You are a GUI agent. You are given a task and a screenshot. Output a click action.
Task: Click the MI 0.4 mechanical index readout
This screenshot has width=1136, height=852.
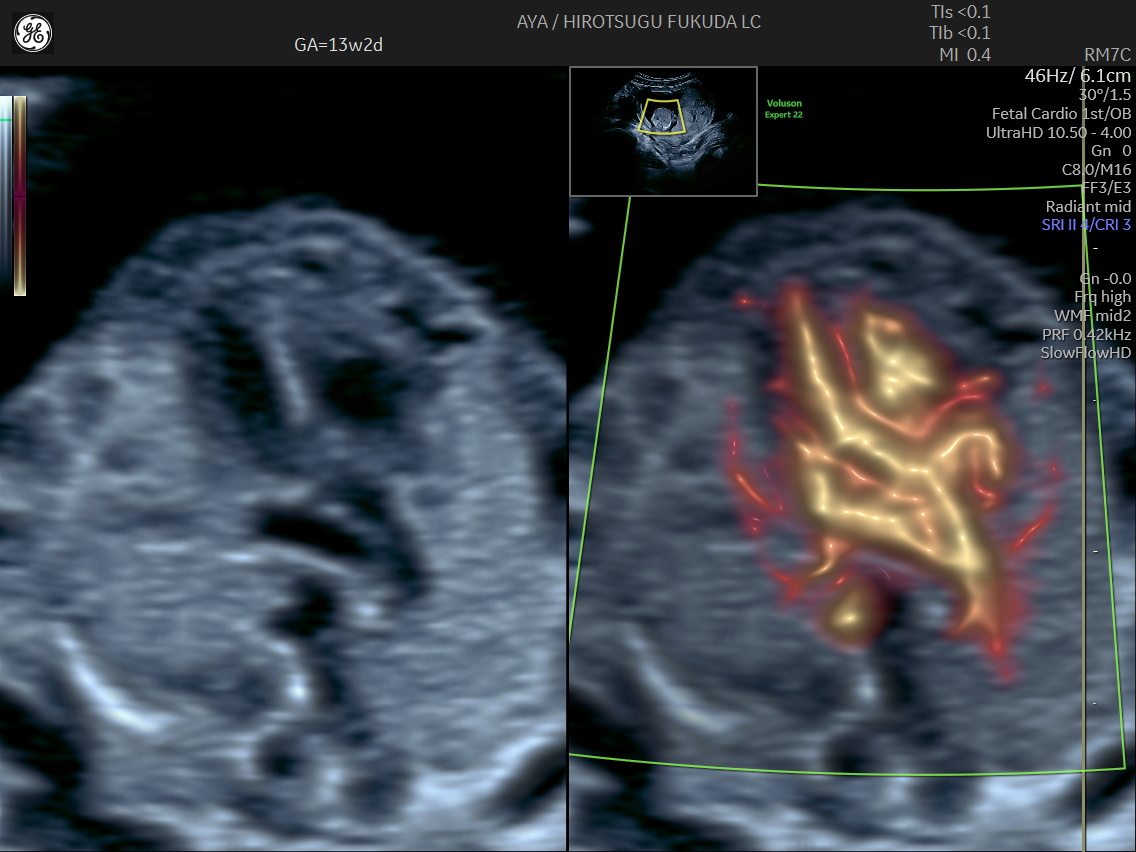pos(964,55)
